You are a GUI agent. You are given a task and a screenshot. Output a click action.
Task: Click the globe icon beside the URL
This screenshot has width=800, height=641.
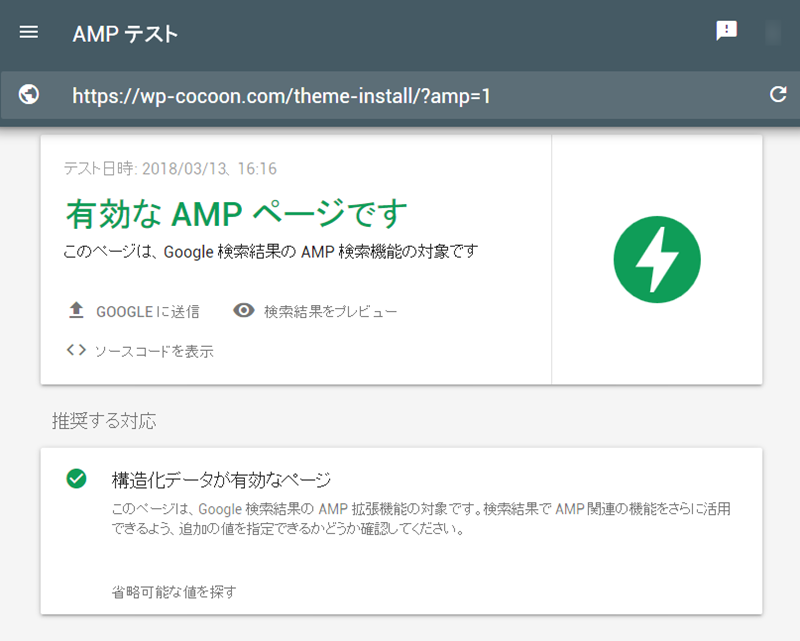[x=28, y=95]
